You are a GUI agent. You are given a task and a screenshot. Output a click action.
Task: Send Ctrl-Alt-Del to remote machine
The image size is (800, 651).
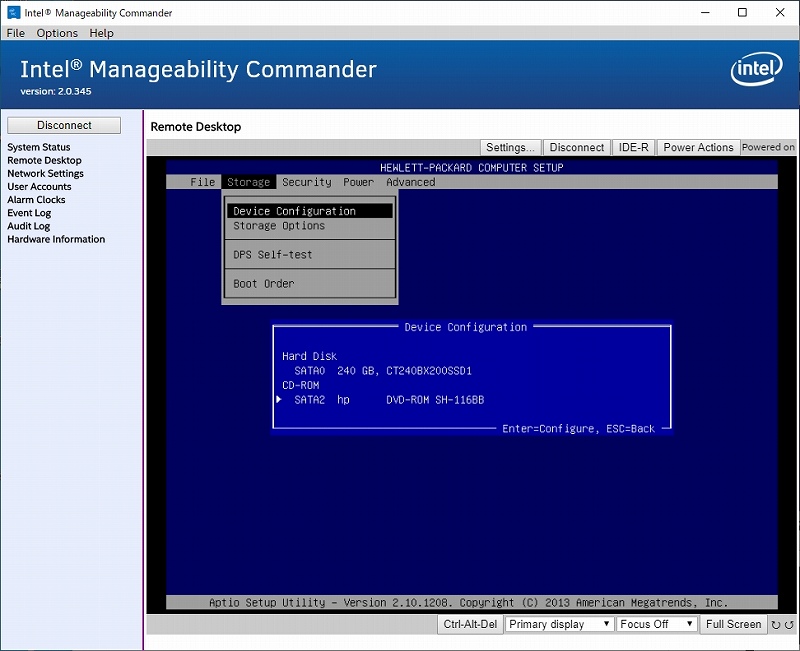point(470,624)
